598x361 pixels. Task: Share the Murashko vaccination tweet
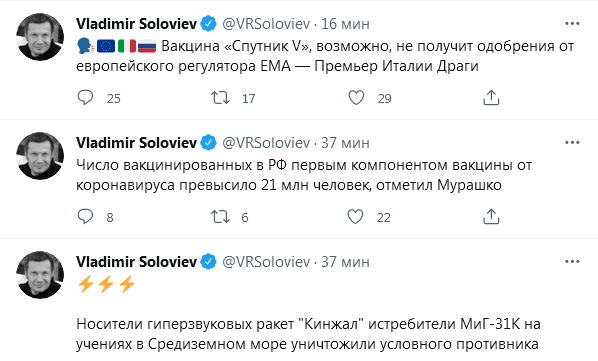click(x=491, y=217)
